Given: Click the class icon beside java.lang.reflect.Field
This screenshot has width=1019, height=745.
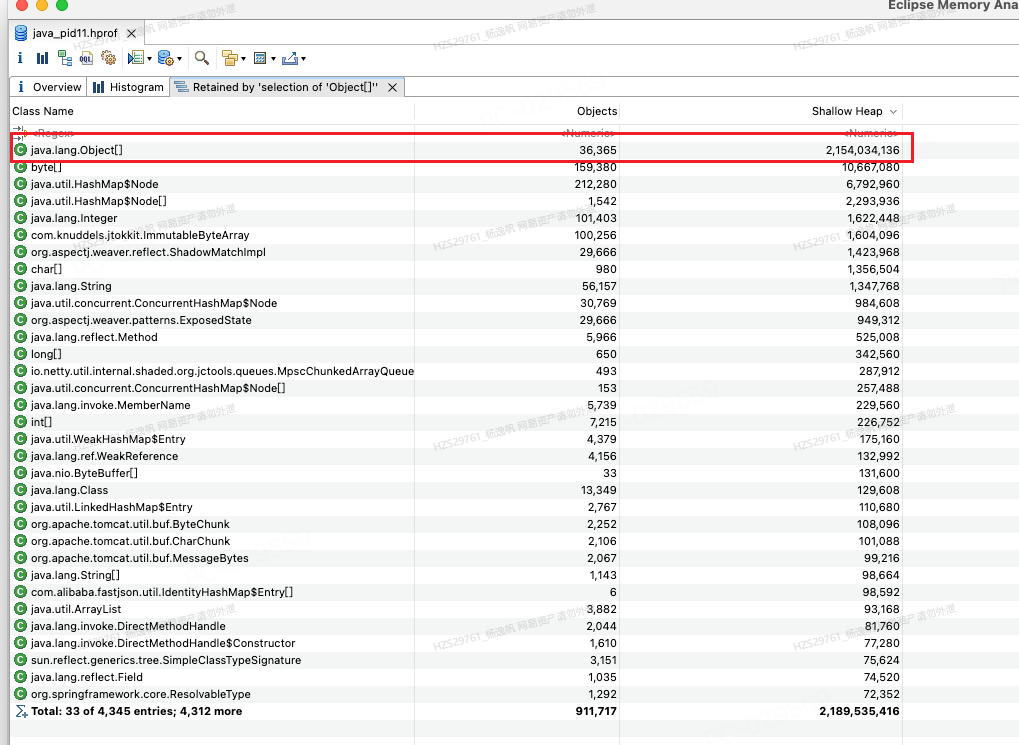Looking at the screenshot, I should coord(20,677).
